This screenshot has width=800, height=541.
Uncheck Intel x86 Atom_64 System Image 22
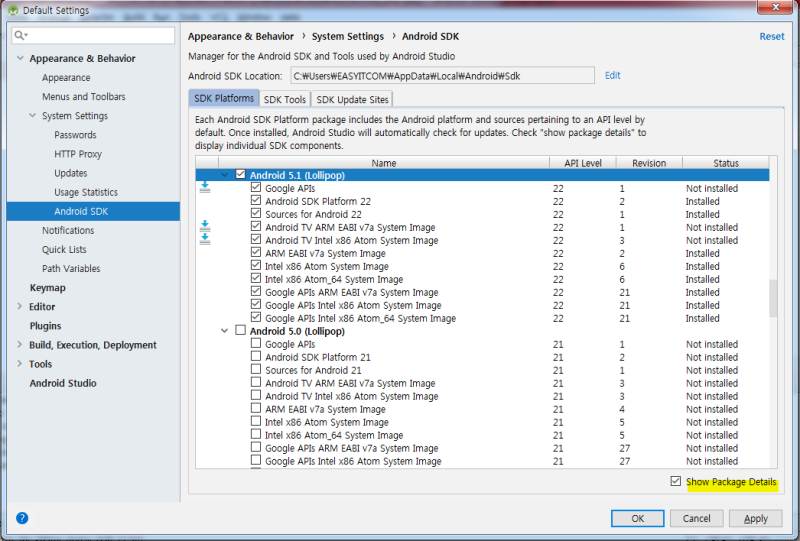point(256,278)
